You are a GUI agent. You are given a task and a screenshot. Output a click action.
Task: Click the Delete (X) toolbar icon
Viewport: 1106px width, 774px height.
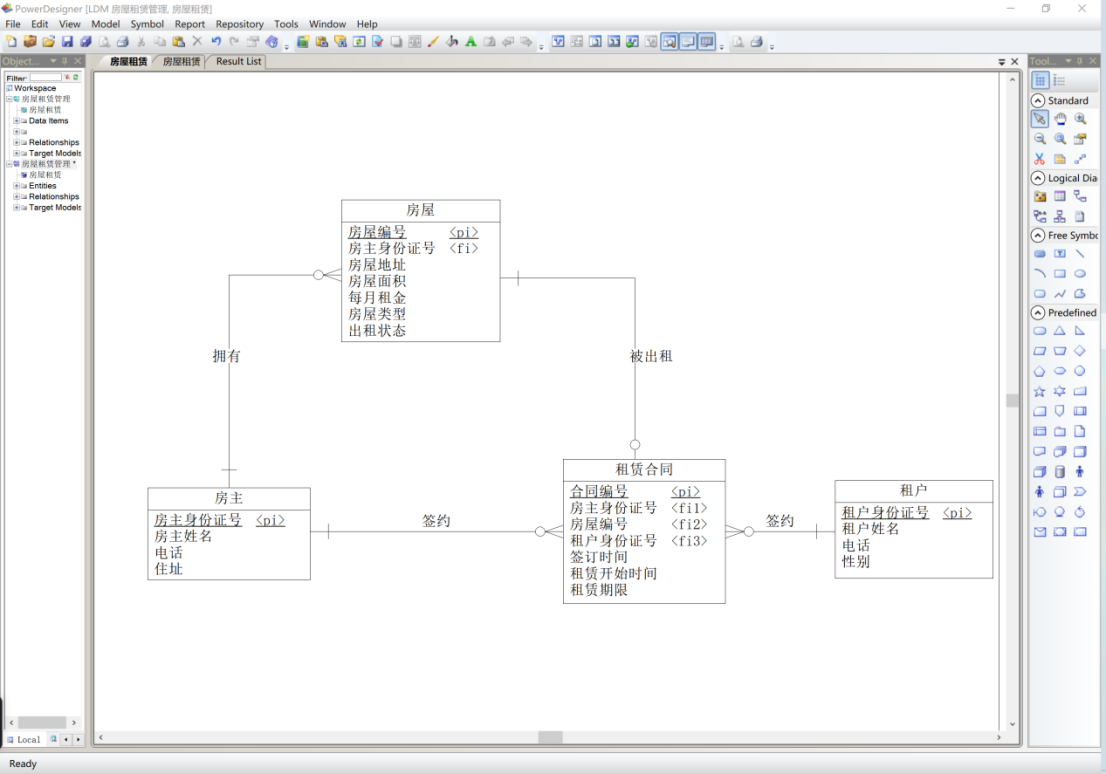click(198, 42)
